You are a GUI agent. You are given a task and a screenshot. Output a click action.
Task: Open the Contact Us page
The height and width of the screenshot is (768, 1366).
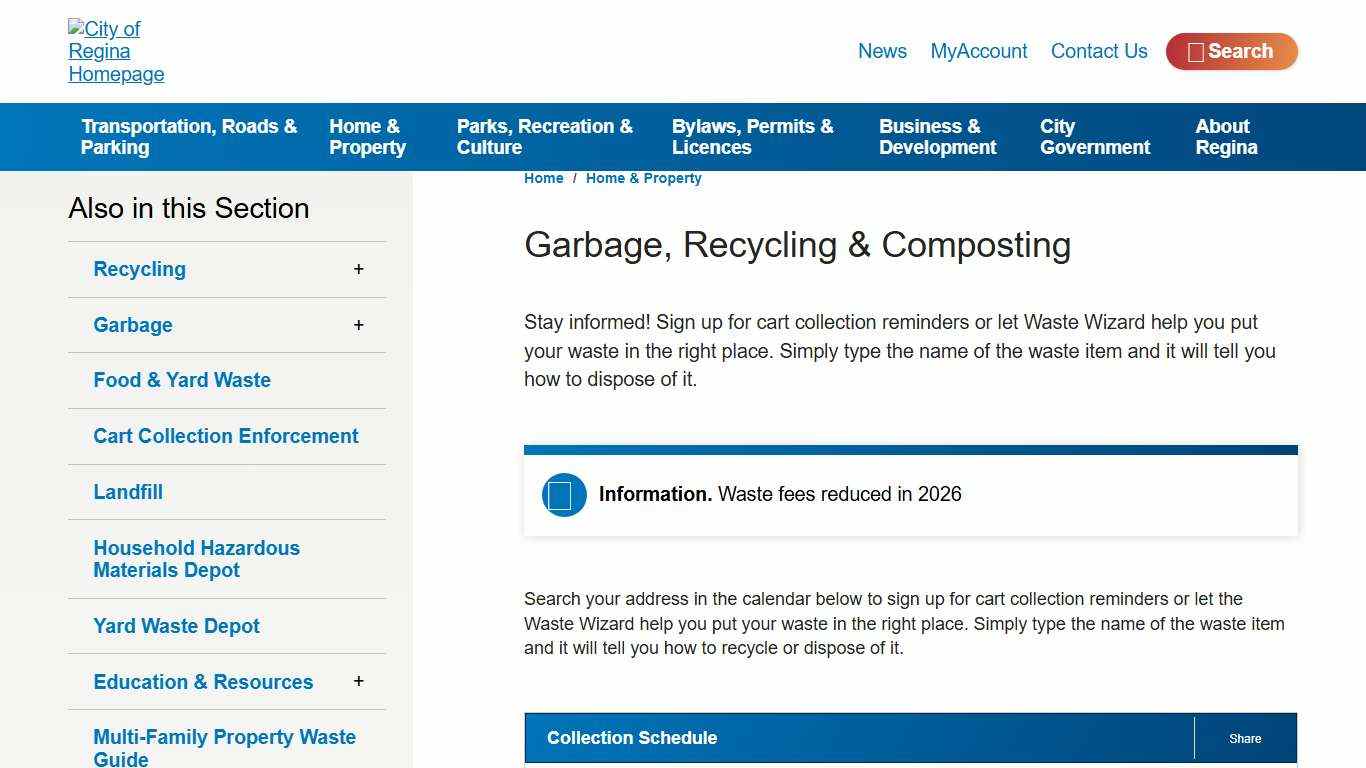click(x=1099, y=51)
